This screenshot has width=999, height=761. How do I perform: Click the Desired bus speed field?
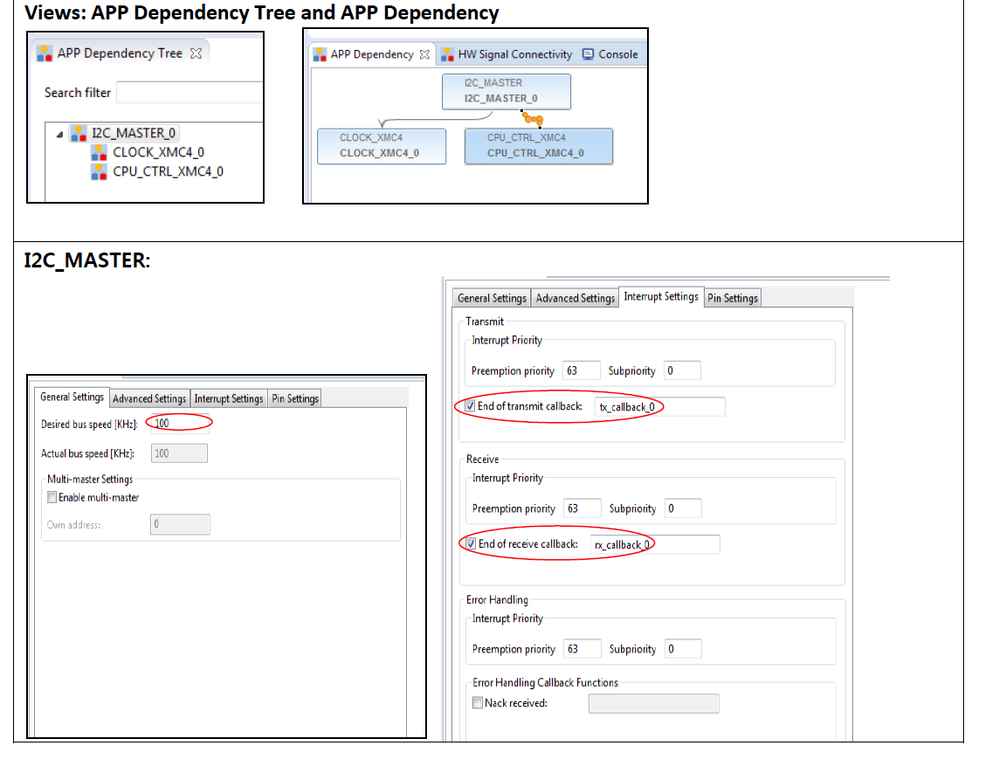(x=178, y=424)
